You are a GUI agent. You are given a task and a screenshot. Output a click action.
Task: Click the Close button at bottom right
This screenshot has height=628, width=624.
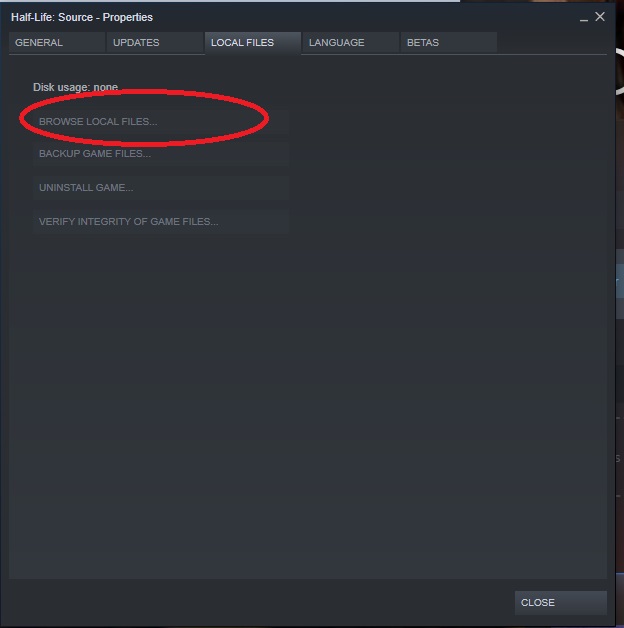560,602
